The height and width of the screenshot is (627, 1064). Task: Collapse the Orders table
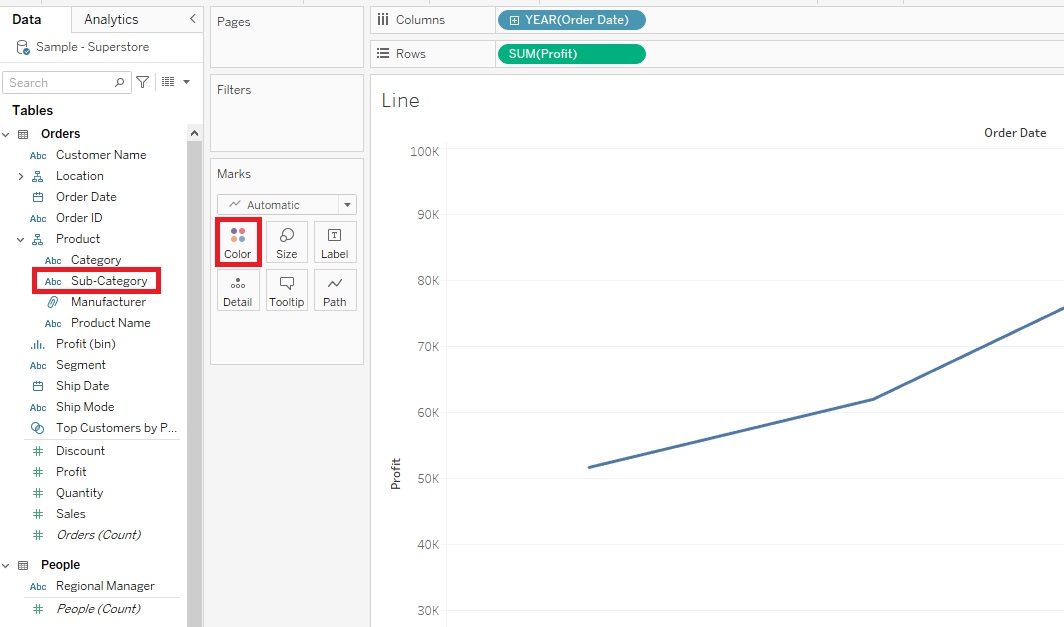[x=5, y=134]
